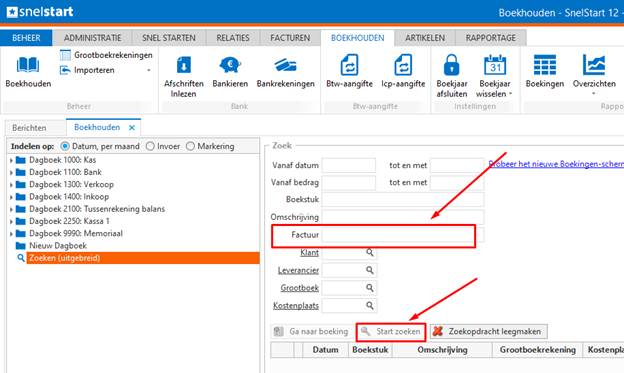
Task: Open Overzichten chart icon
Action: 594,65
